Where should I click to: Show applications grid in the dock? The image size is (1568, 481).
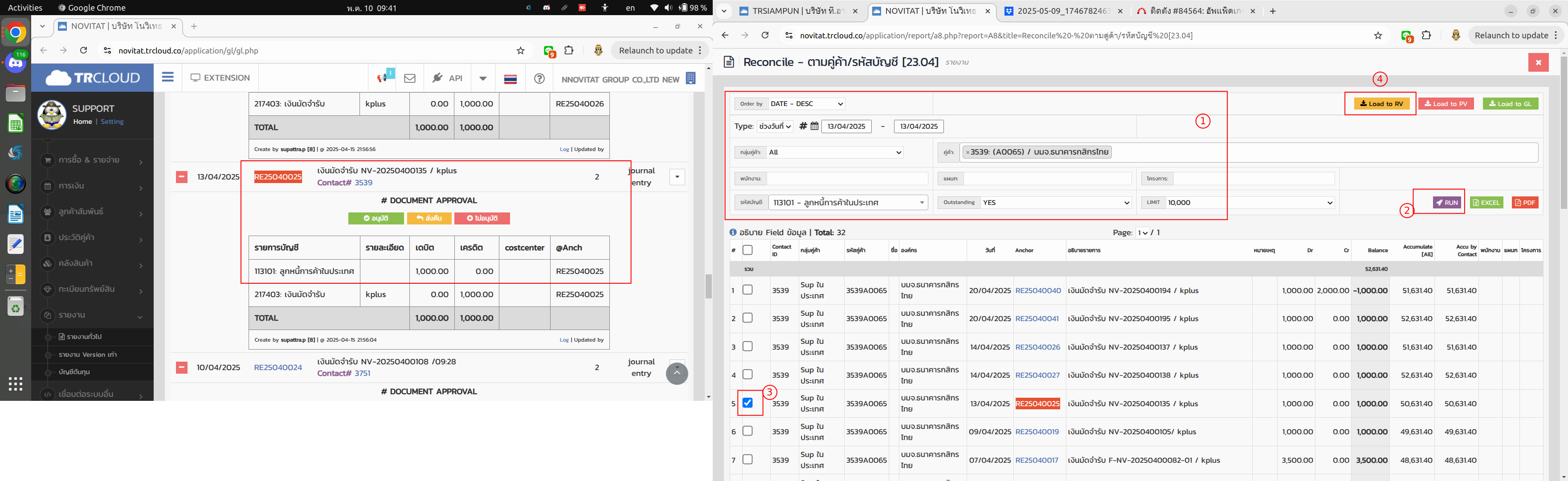(16, 383)
